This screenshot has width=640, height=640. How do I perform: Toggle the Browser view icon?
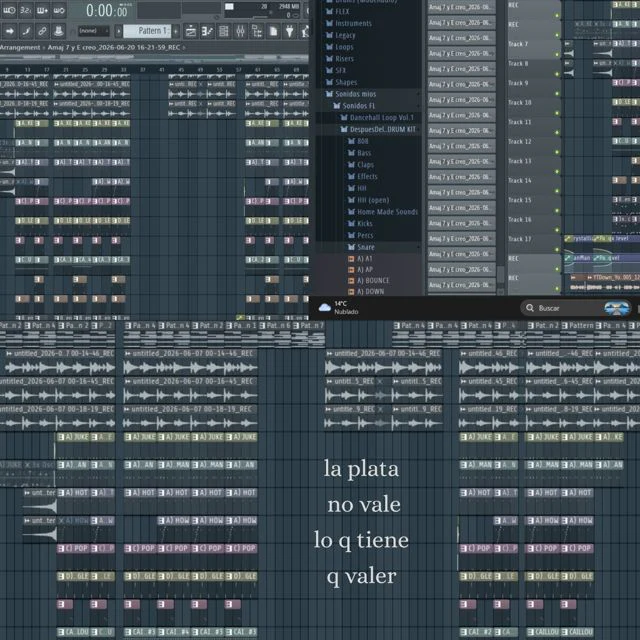coord(257,31)
